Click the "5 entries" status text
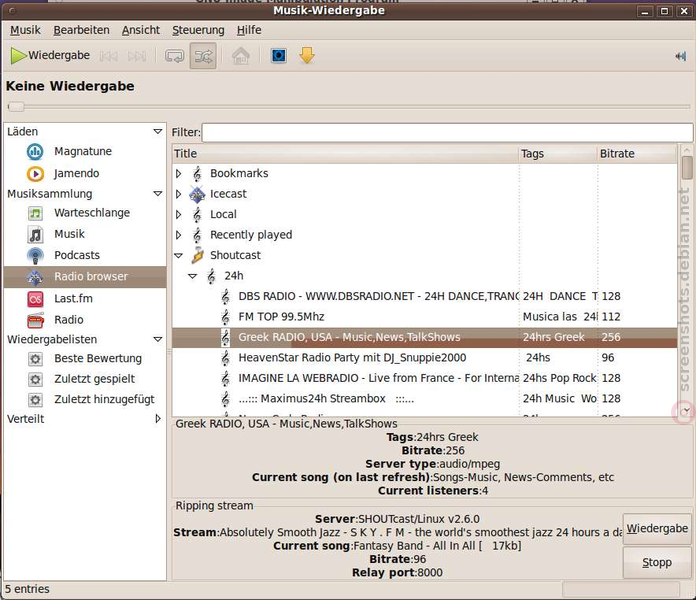Viewport: 696px width, 600px height. (x=27, y=589)
